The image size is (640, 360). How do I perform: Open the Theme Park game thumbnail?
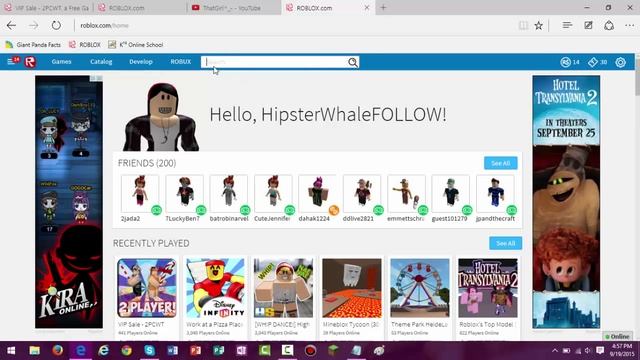pos(420,288)
